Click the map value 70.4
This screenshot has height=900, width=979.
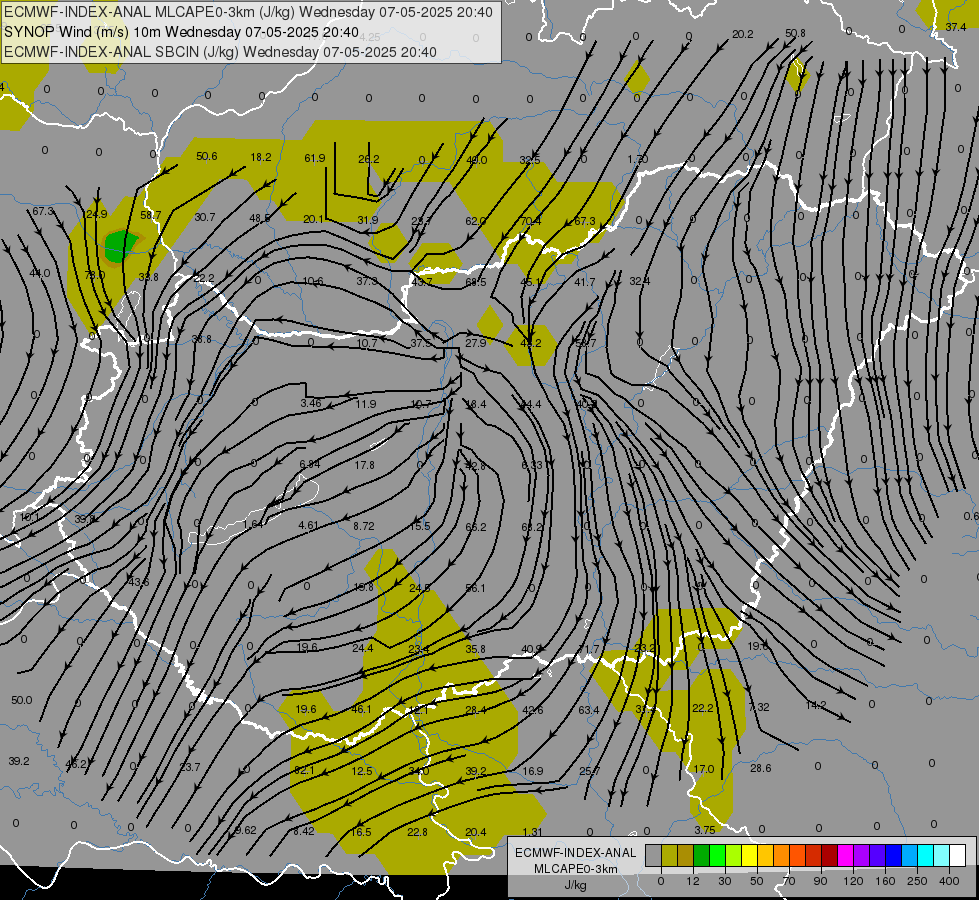tap(531, 220)
